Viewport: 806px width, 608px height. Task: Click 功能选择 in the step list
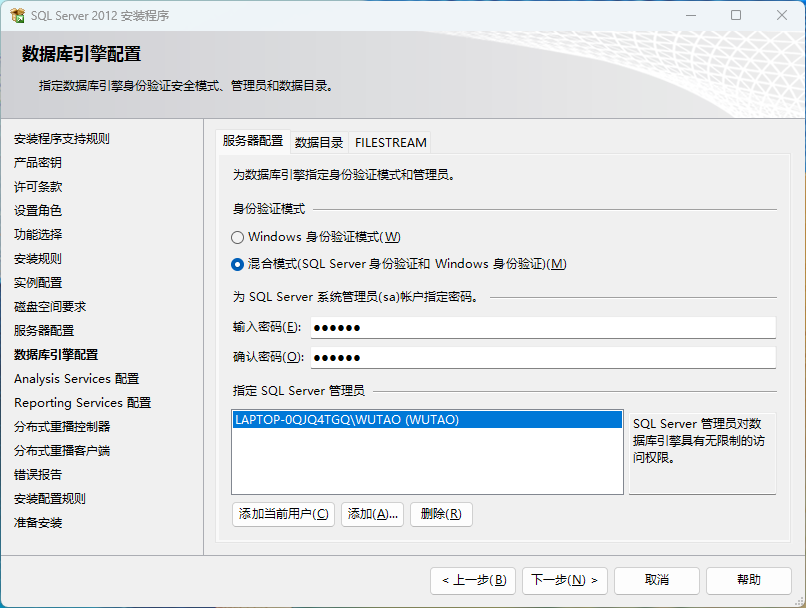click(x=38, y=235)
